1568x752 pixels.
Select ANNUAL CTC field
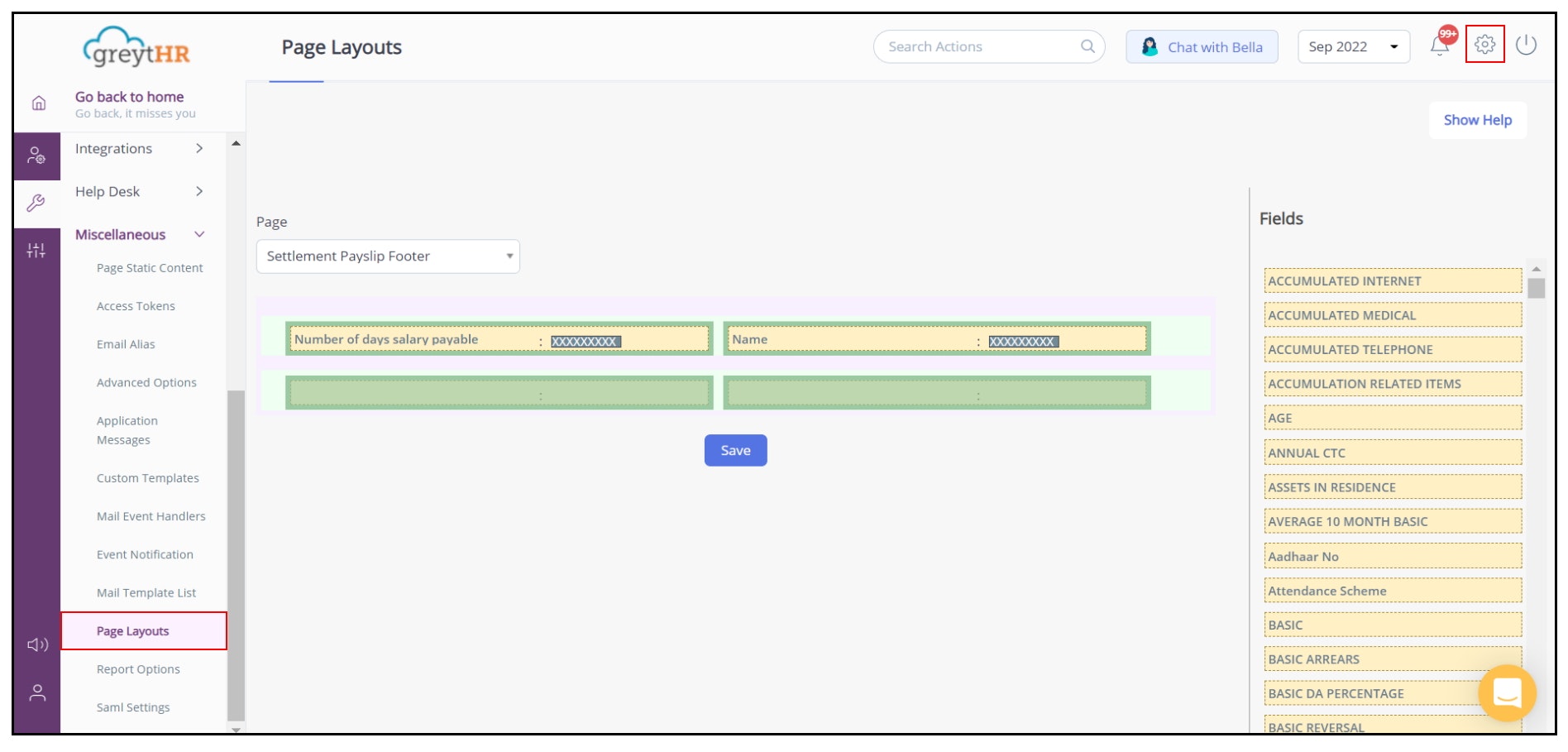(x=1393, y=453)
